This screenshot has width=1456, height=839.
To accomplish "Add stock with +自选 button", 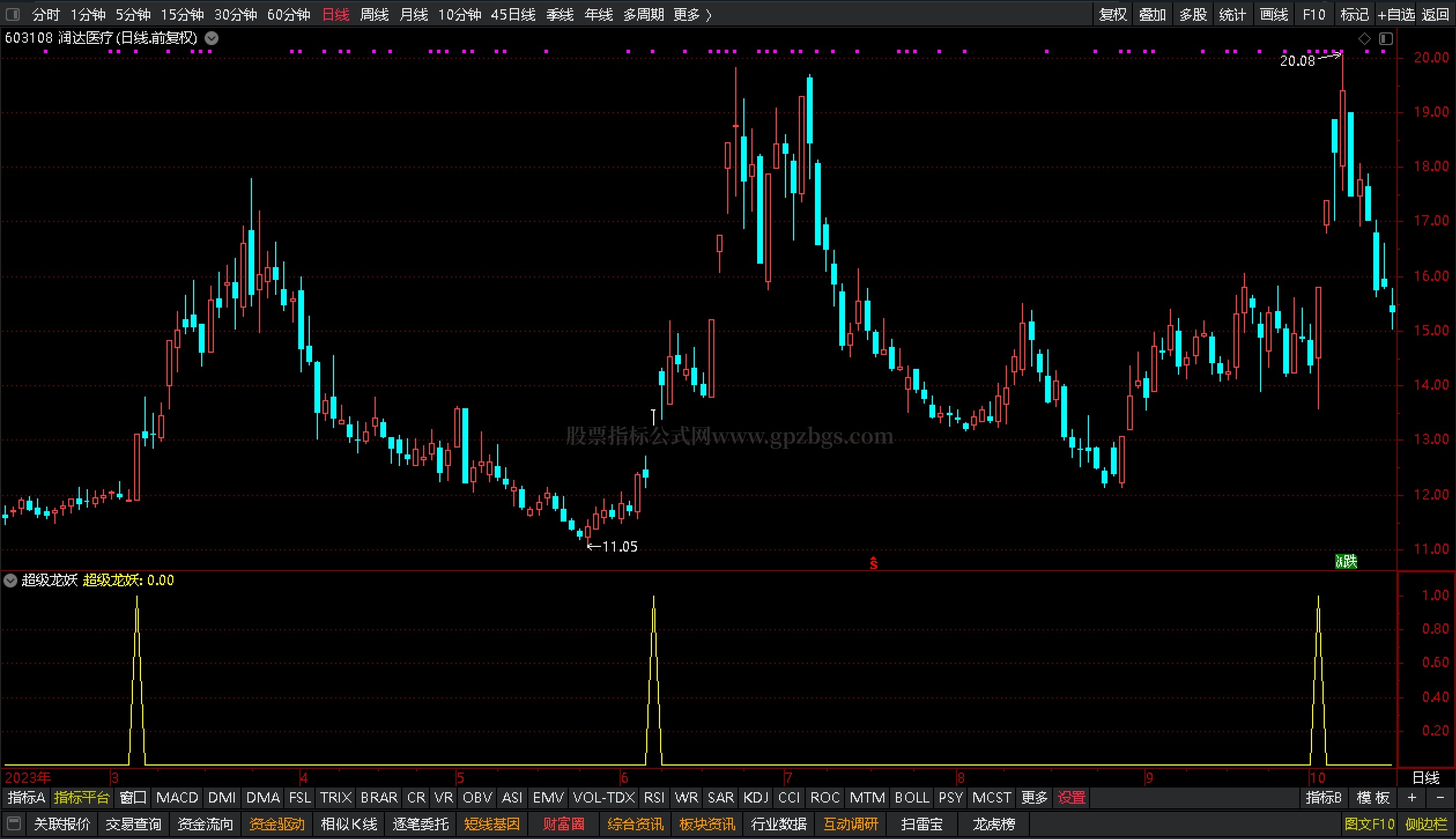I will coord(1396,14).
